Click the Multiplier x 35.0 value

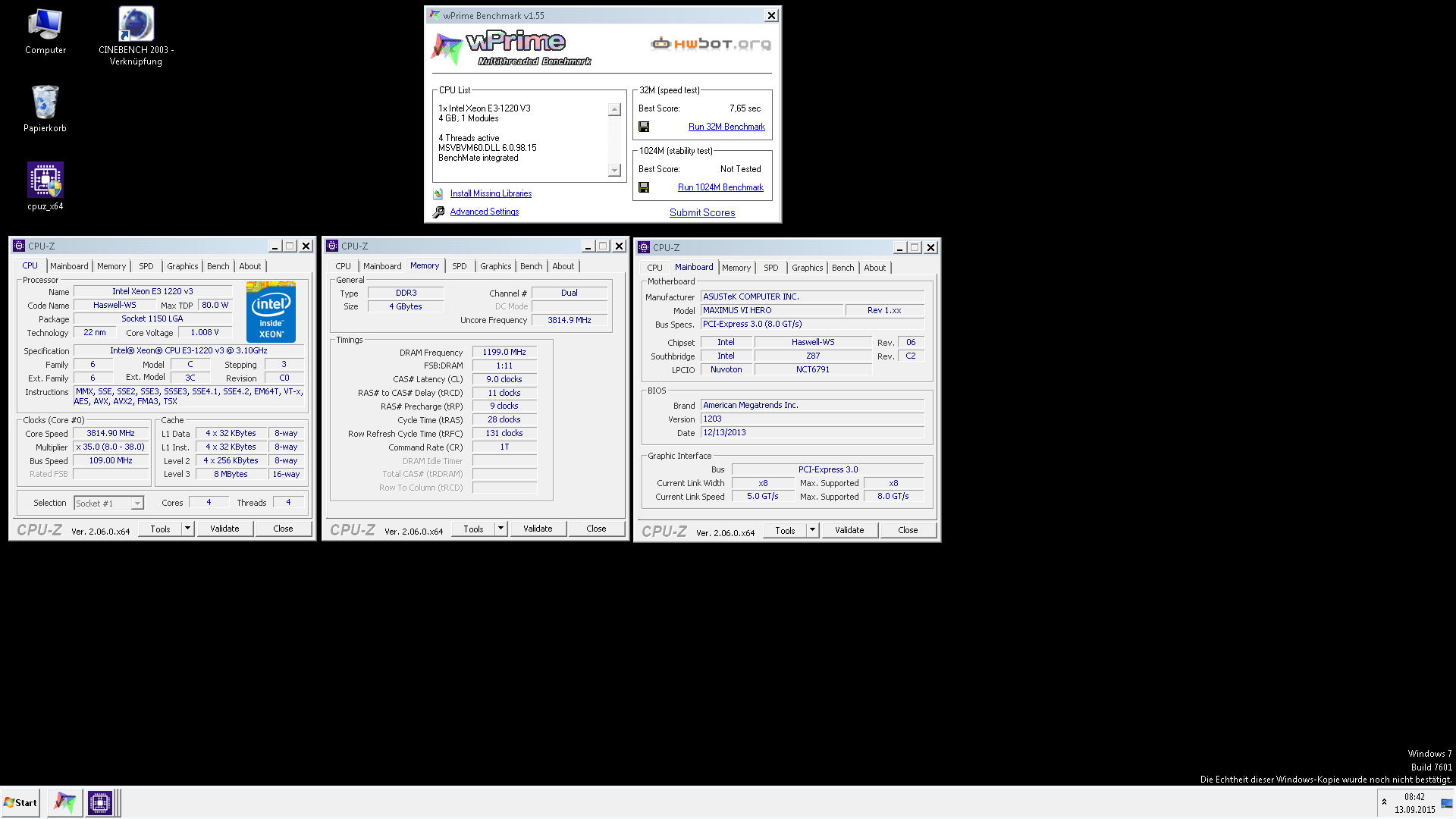point(111,447)
